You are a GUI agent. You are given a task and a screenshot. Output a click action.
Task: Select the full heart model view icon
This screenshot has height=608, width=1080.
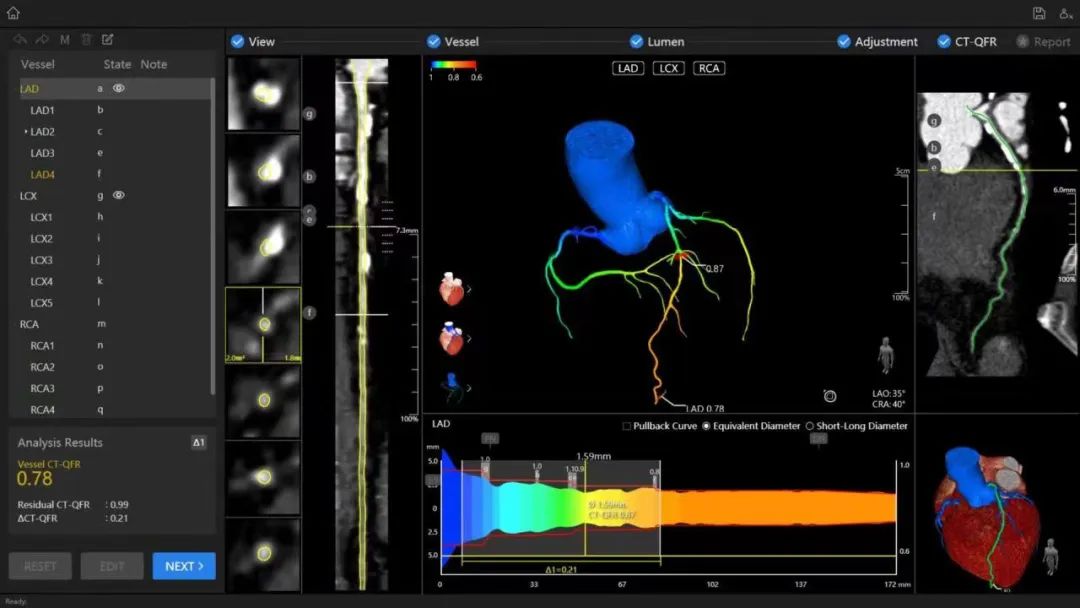[x=451, y=290]
